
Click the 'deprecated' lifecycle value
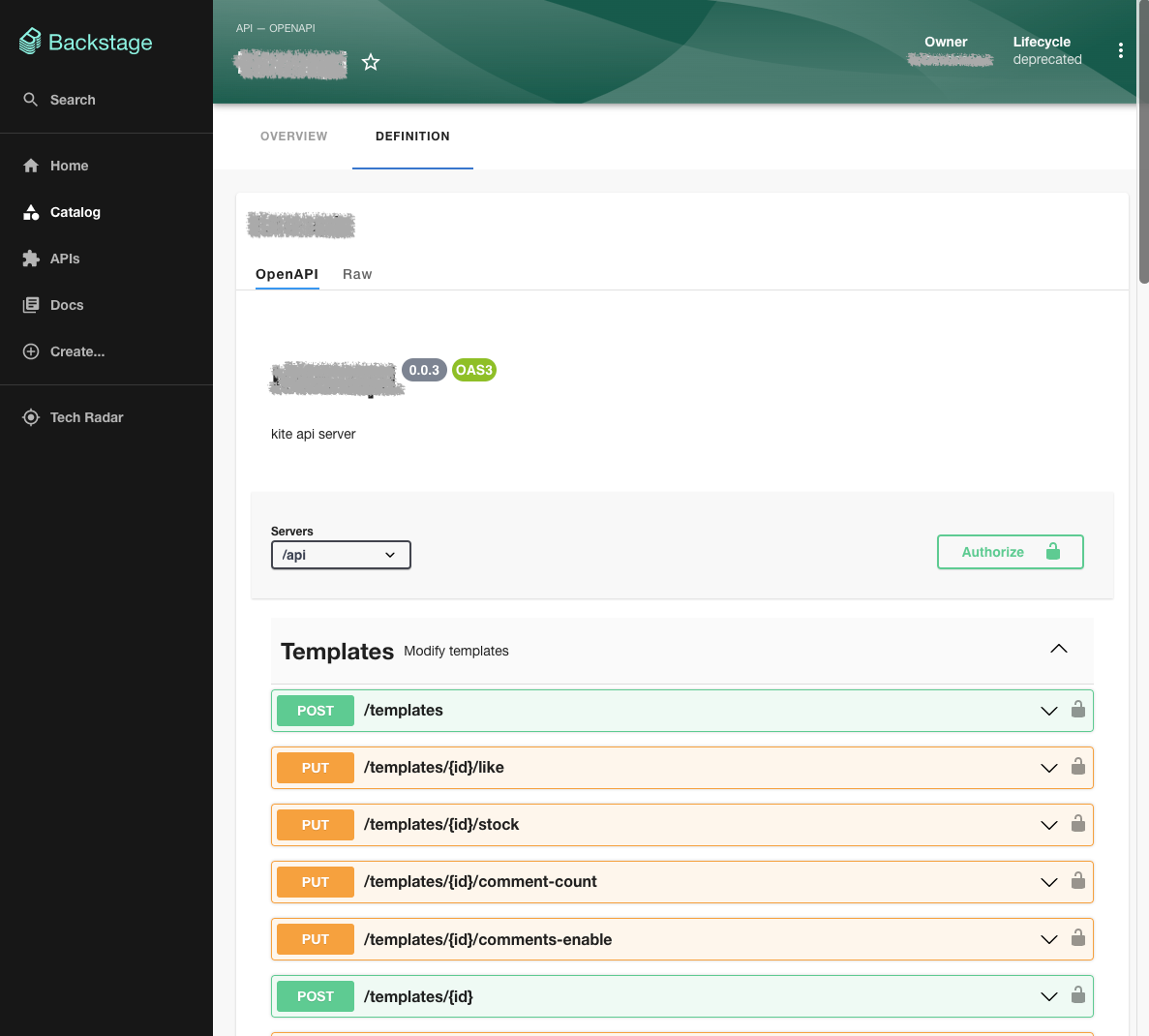tap(1047, 59)
